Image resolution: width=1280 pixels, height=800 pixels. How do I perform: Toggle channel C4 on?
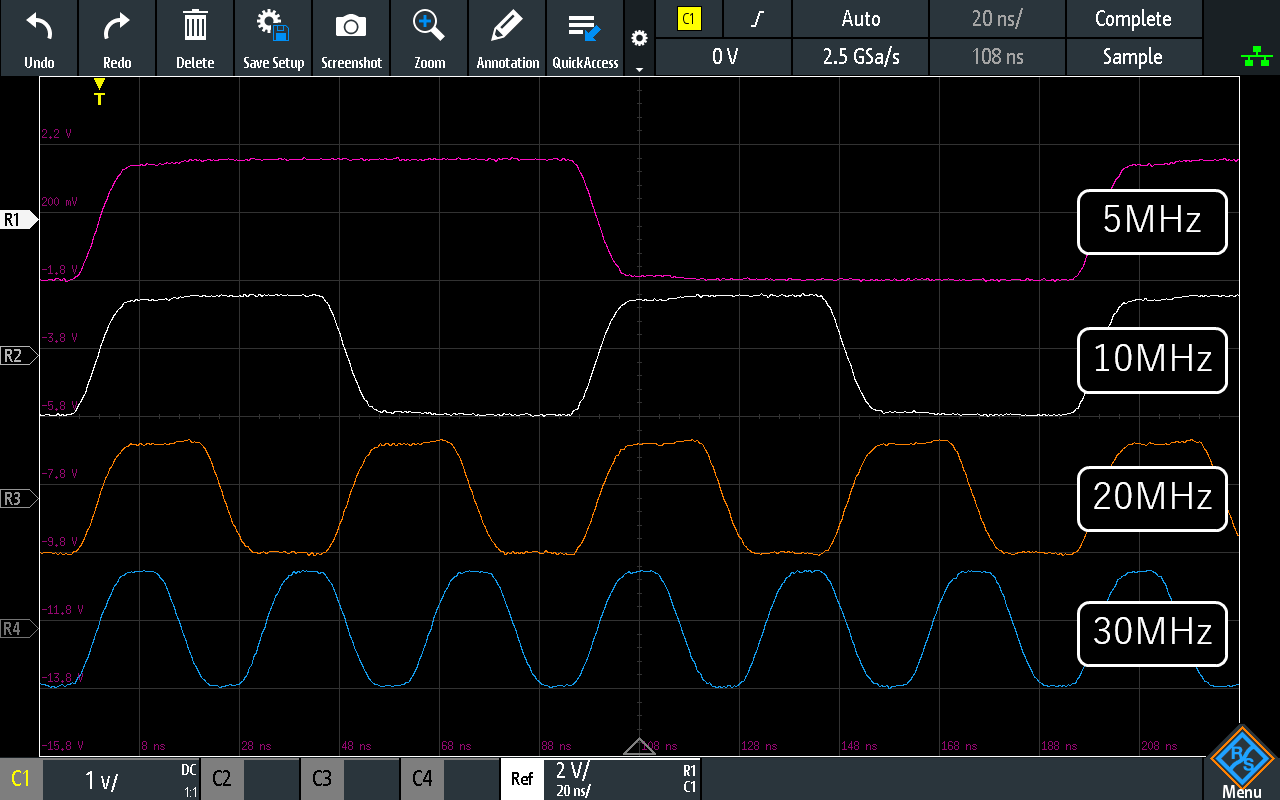(422, 779)
